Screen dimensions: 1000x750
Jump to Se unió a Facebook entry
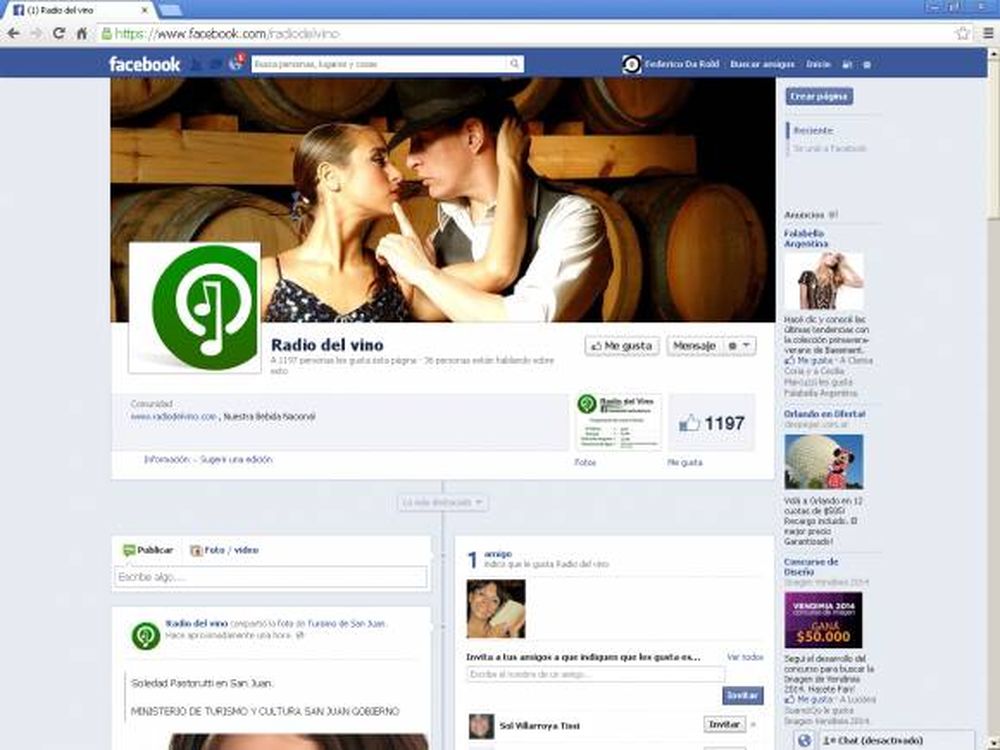click(x=829, y=149)
